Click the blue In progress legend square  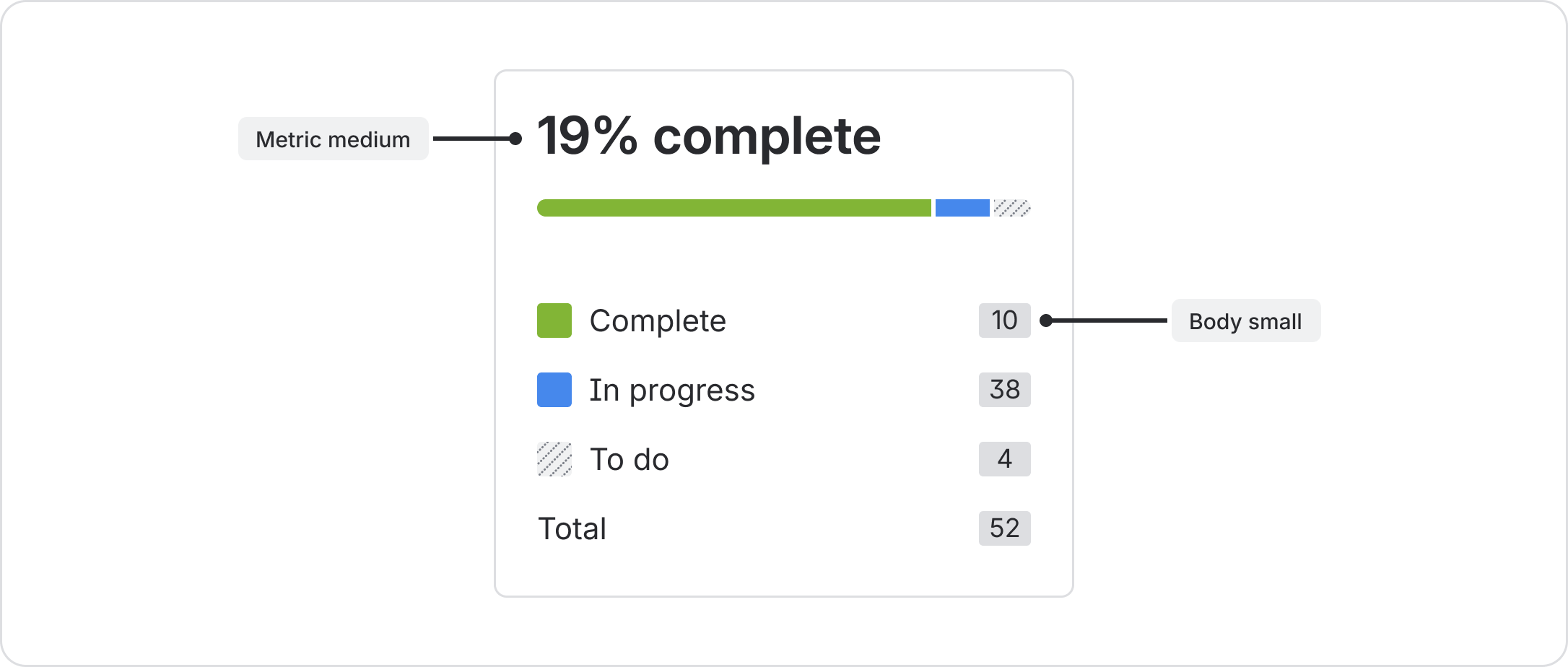pyautogui.click(x=554, y=390)
